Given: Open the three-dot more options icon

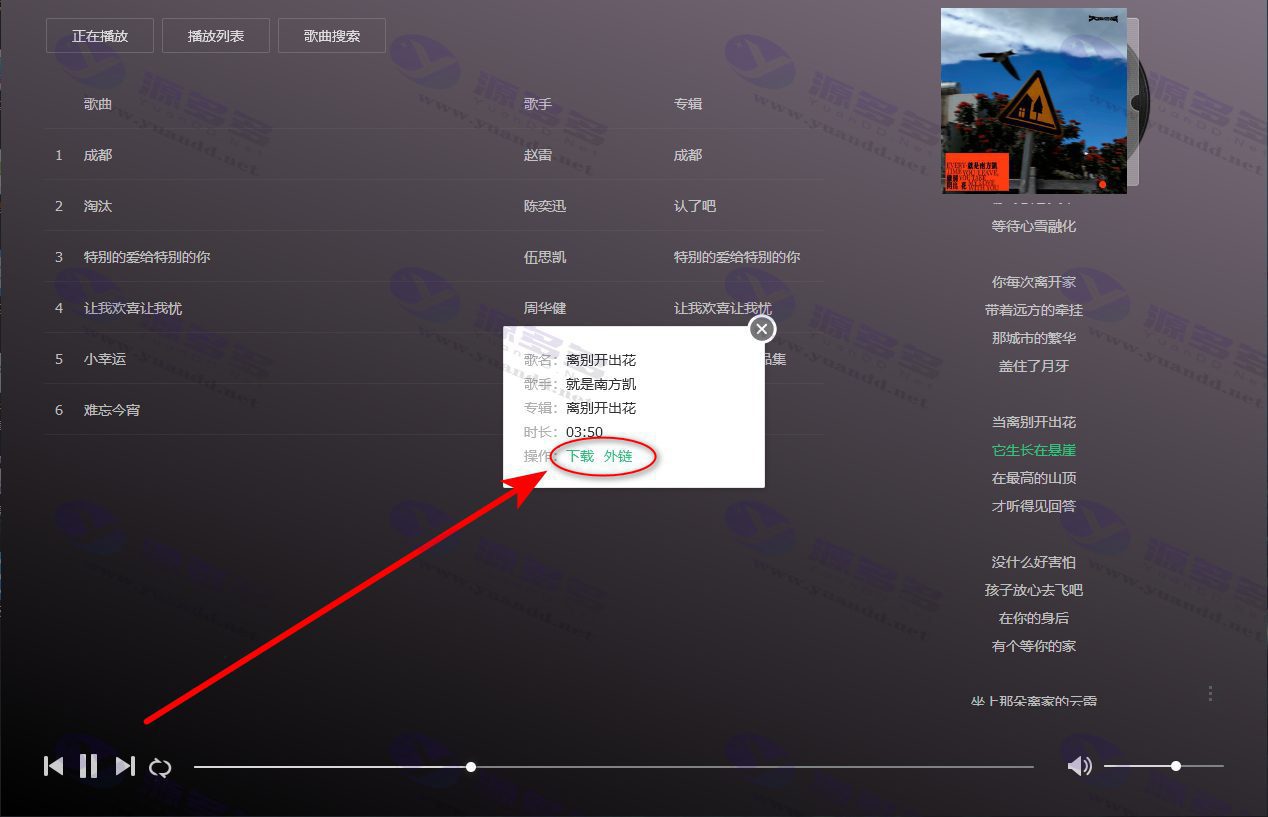Looking at the screenshot, I should (1211, 693).
